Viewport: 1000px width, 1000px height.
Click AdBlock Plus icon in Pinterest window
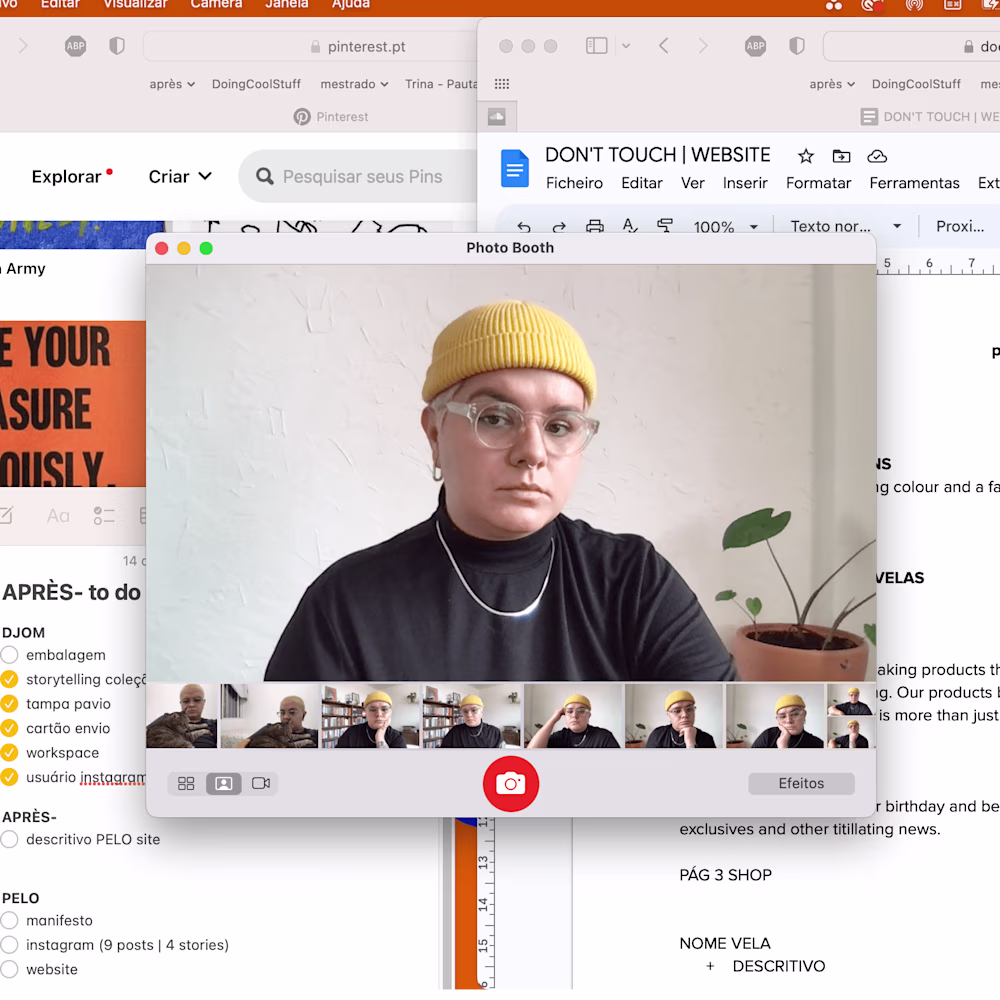click(75, 46)
